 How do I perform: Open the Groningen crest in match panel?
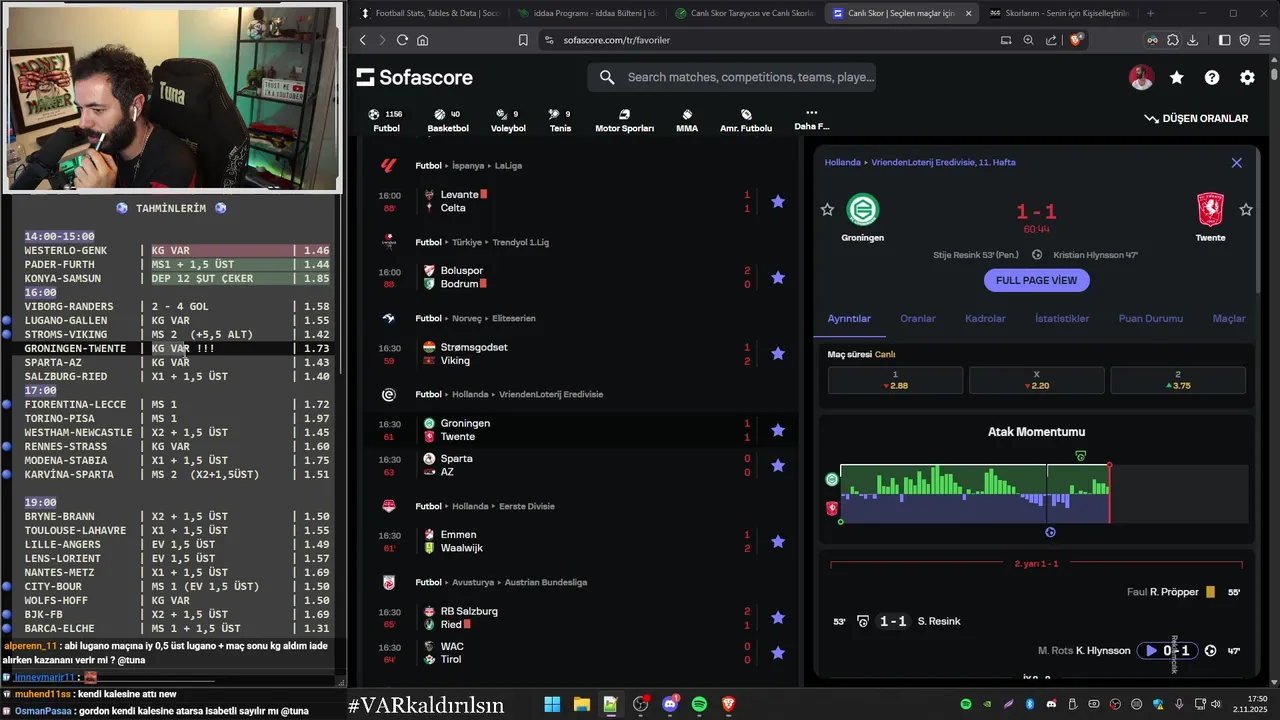point(862,210)
